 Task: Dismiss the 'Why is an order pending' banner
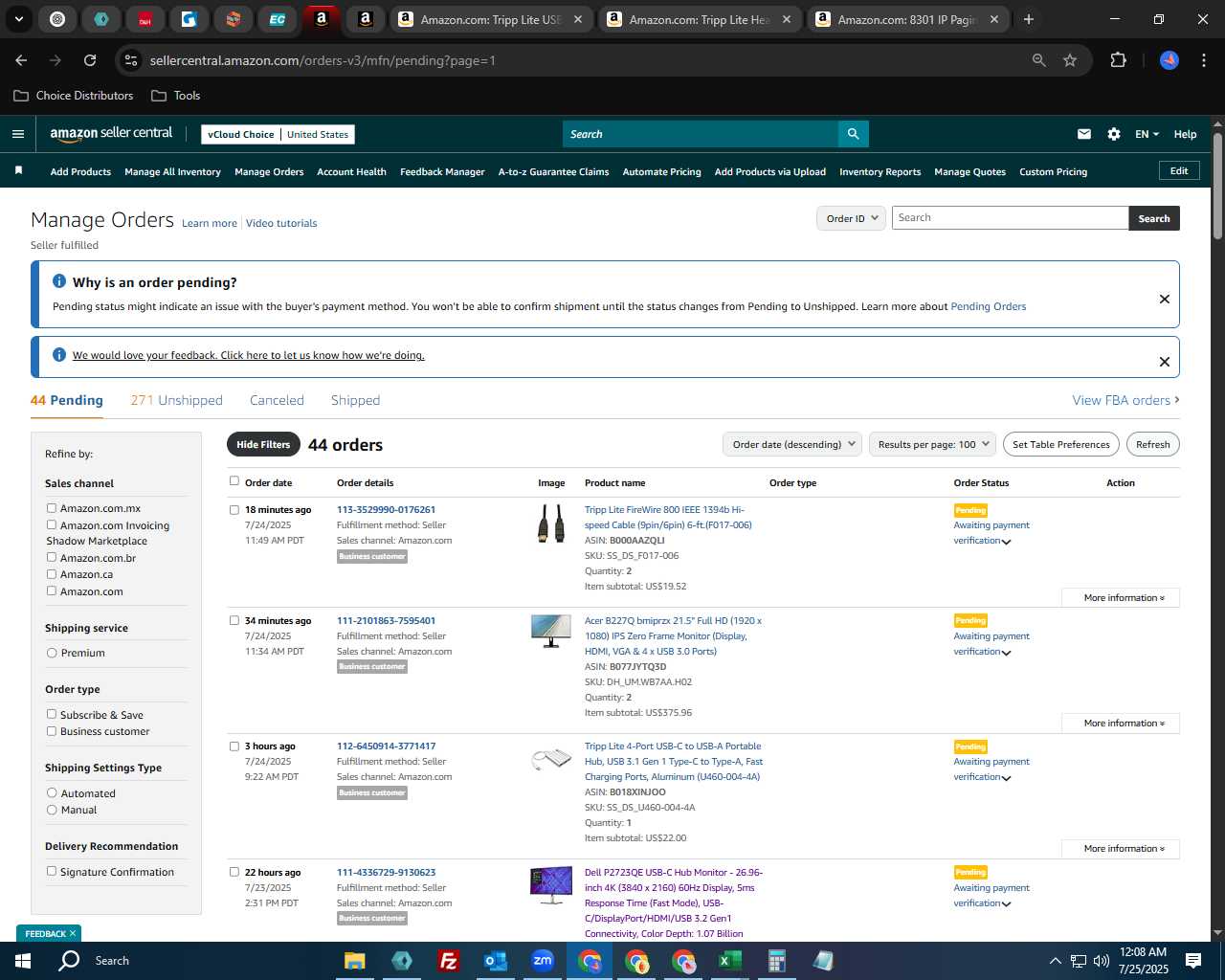click(1165, 299)
